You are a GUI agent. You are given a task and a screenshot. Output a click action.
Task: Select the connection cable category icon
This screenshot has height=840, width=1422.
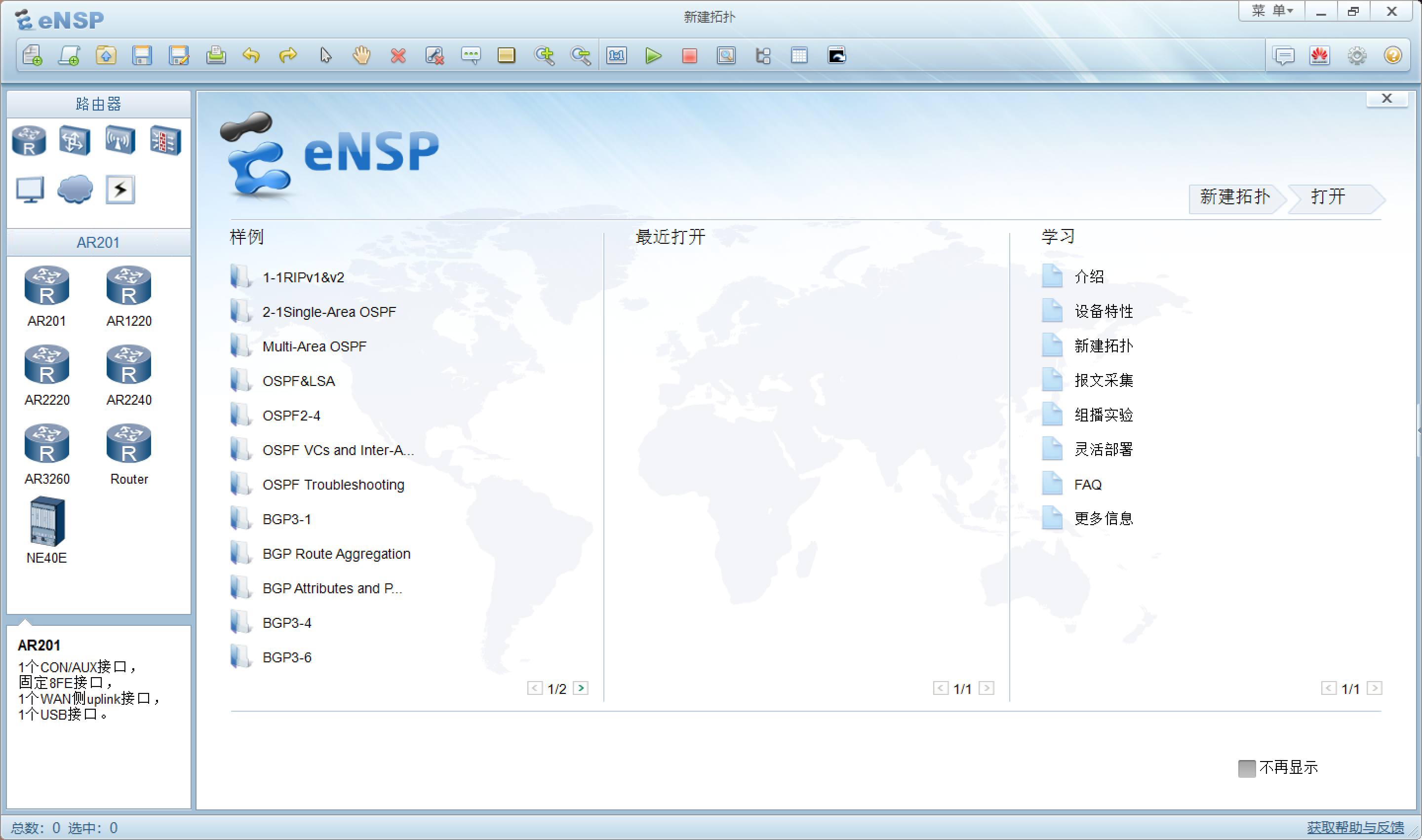tap(120, 190)
